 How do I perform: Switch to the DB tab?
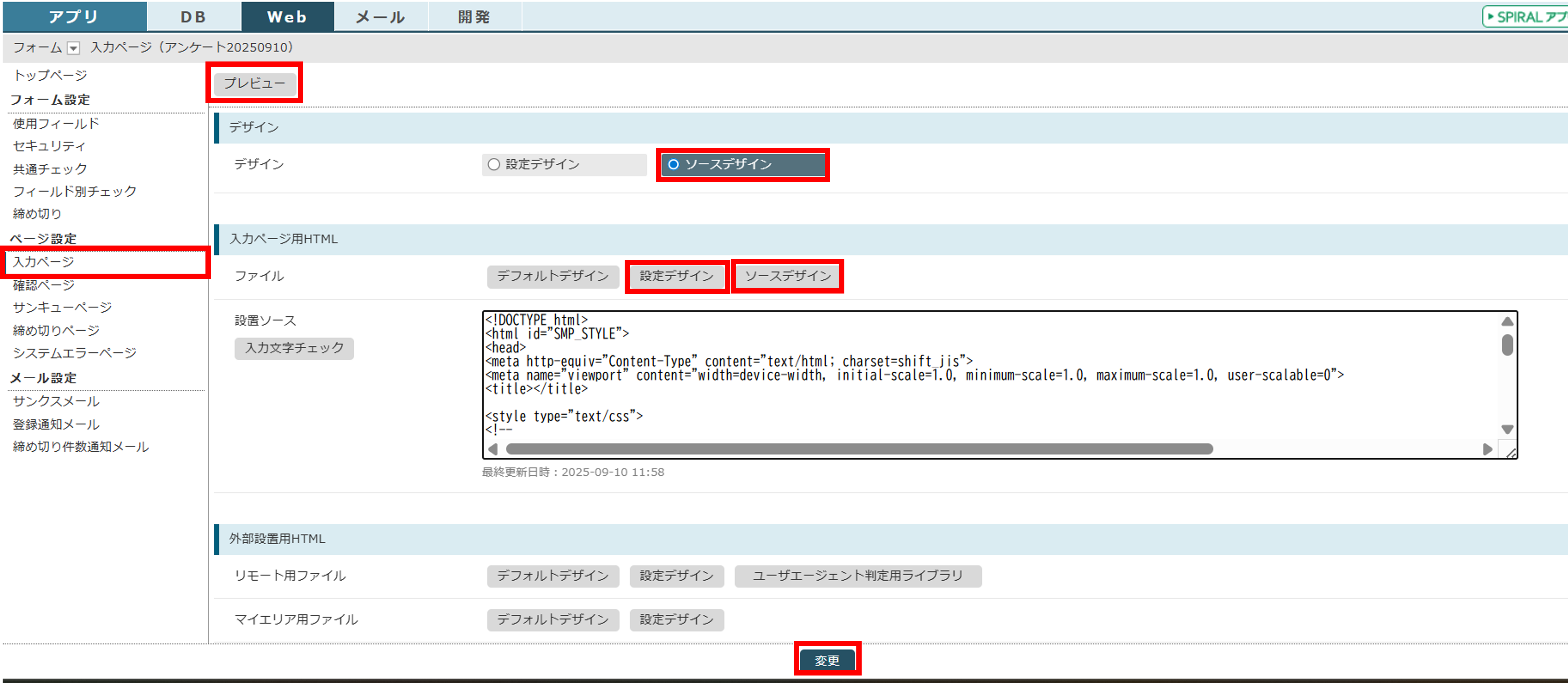pos(193,16)
